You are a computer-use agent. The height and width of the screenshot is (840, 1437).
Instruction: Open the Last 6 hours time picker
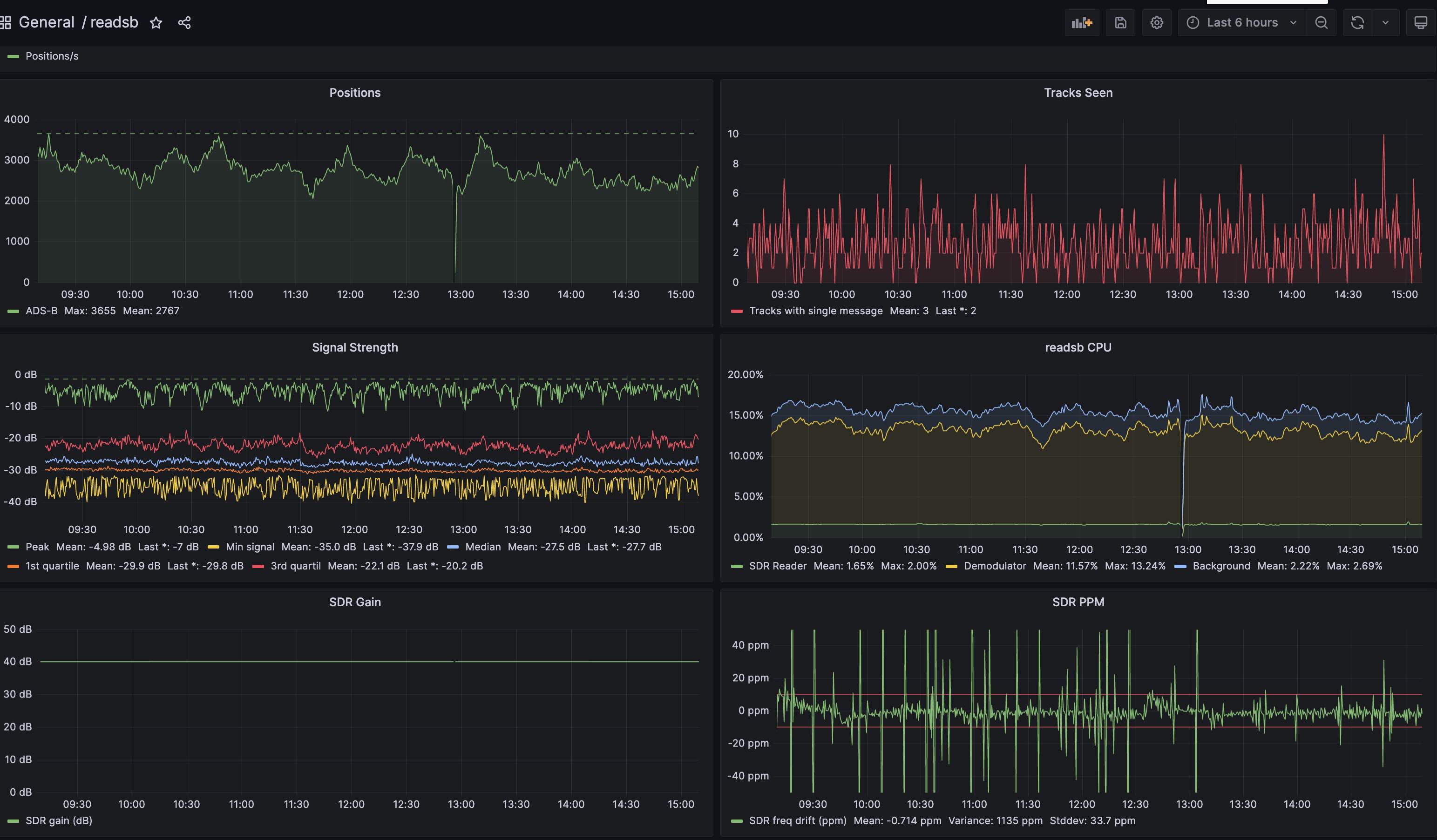click(x=1241, y=23)
